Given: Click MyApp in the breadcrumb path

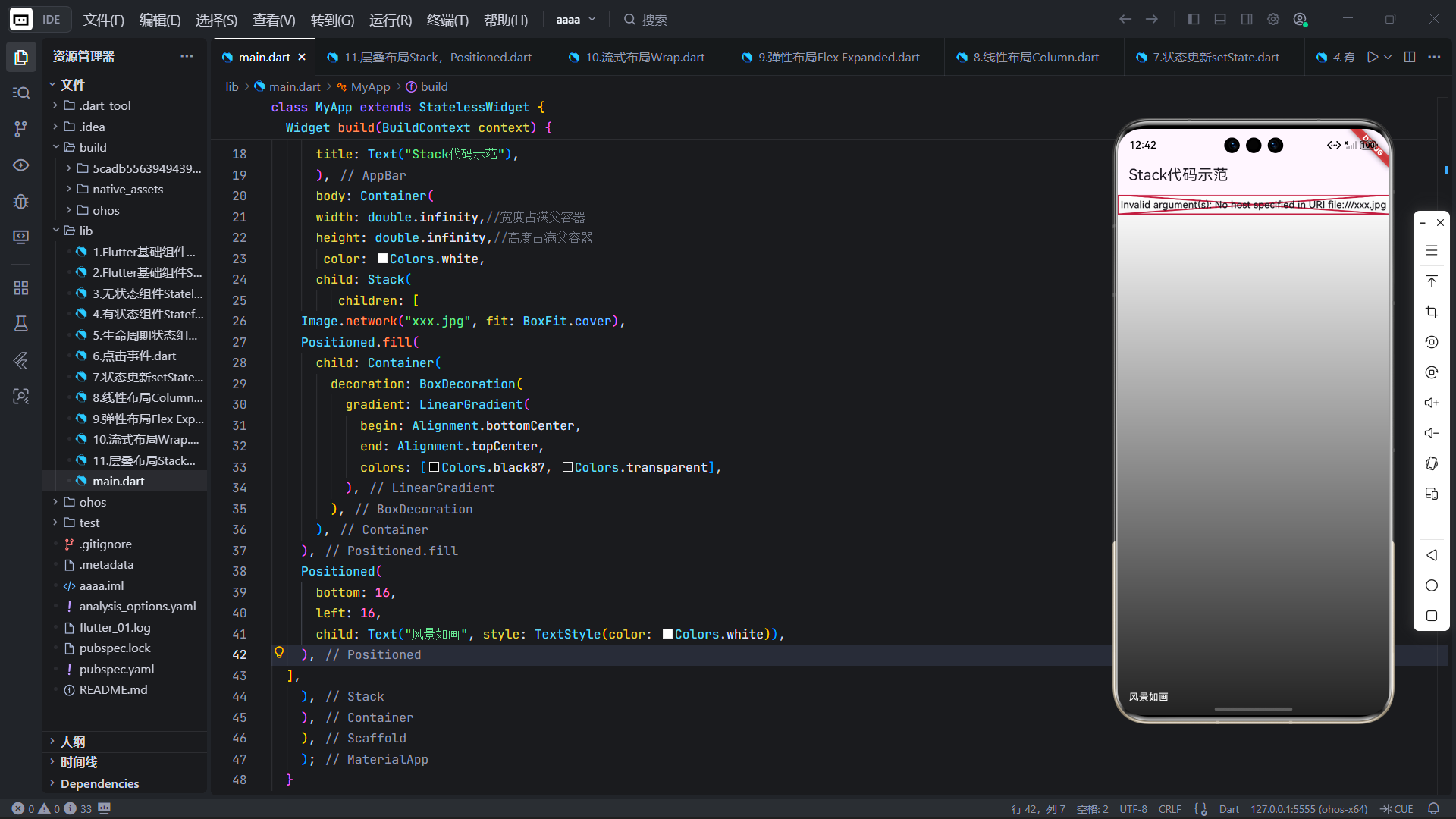Looking at the screenshot, I should (x=370, y=86).
